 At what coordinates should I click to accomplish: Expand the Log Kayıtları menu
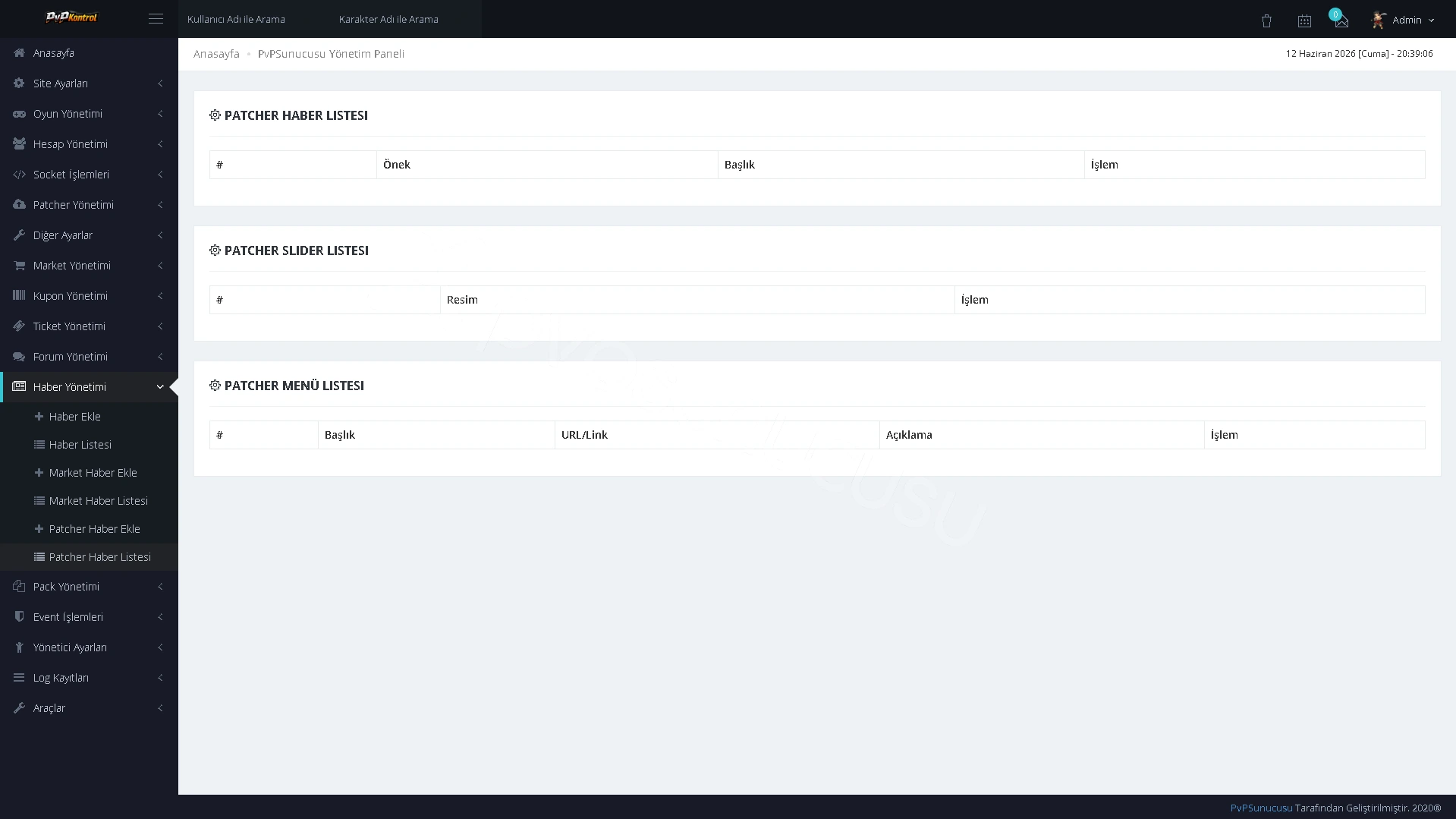click(x=89, y=678)
